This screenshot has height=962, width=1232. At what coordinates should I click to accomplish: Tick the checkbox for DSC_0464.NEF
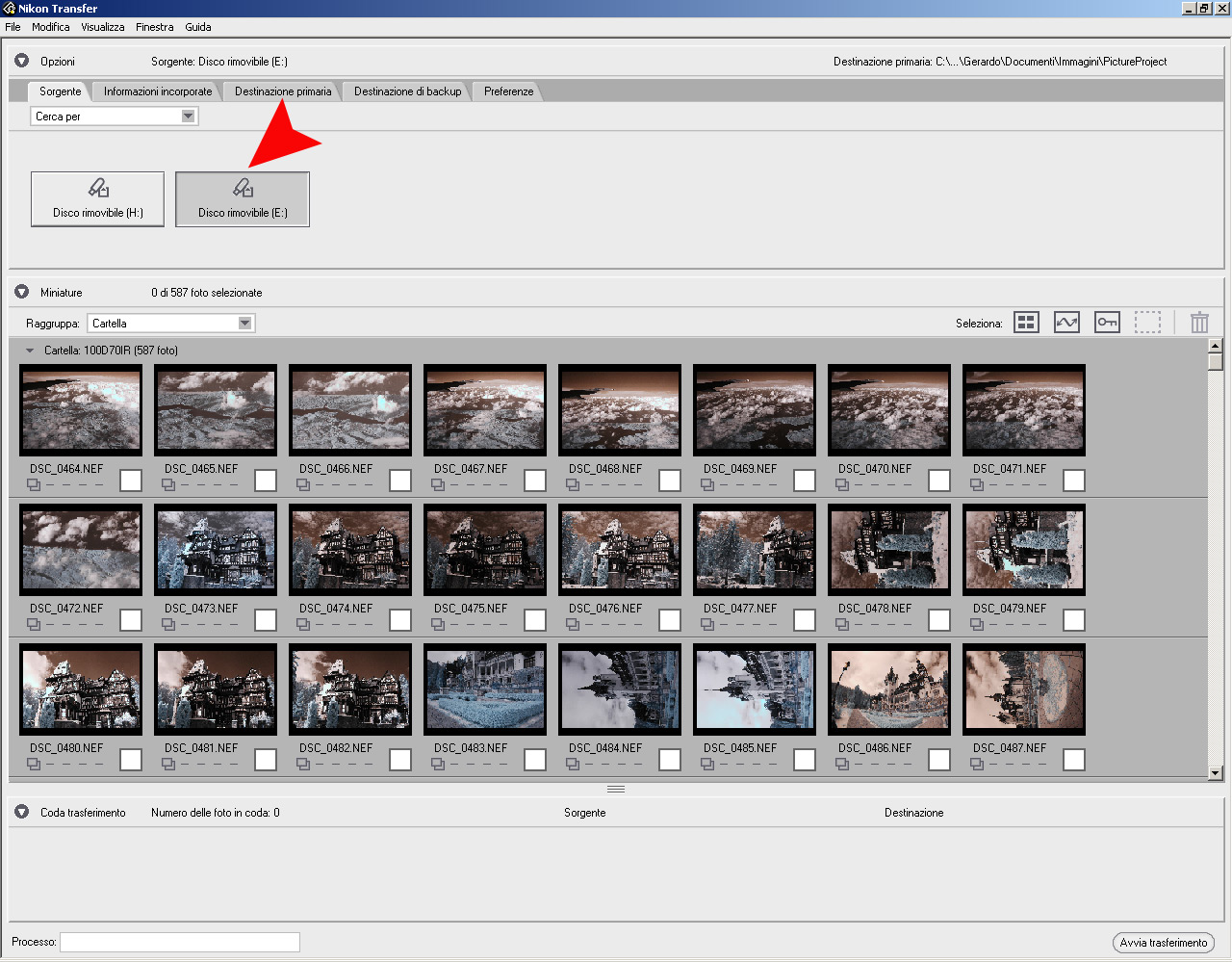[x=131, y=480]
